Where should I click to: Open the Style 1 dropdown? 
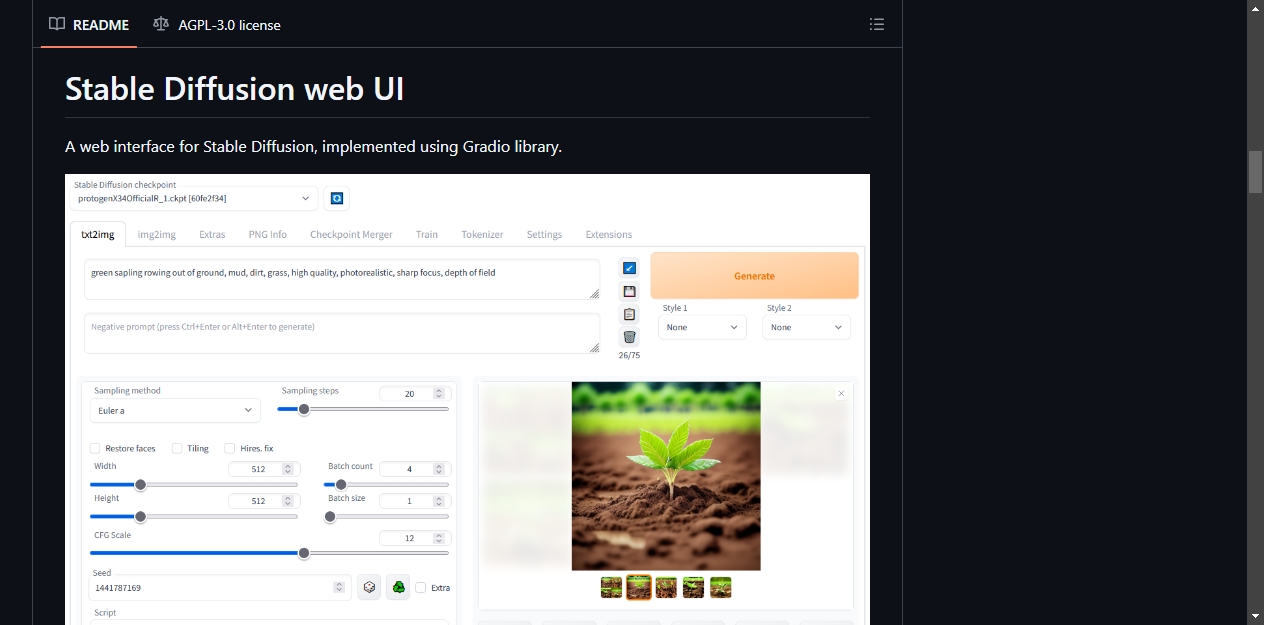click(702, 327)
